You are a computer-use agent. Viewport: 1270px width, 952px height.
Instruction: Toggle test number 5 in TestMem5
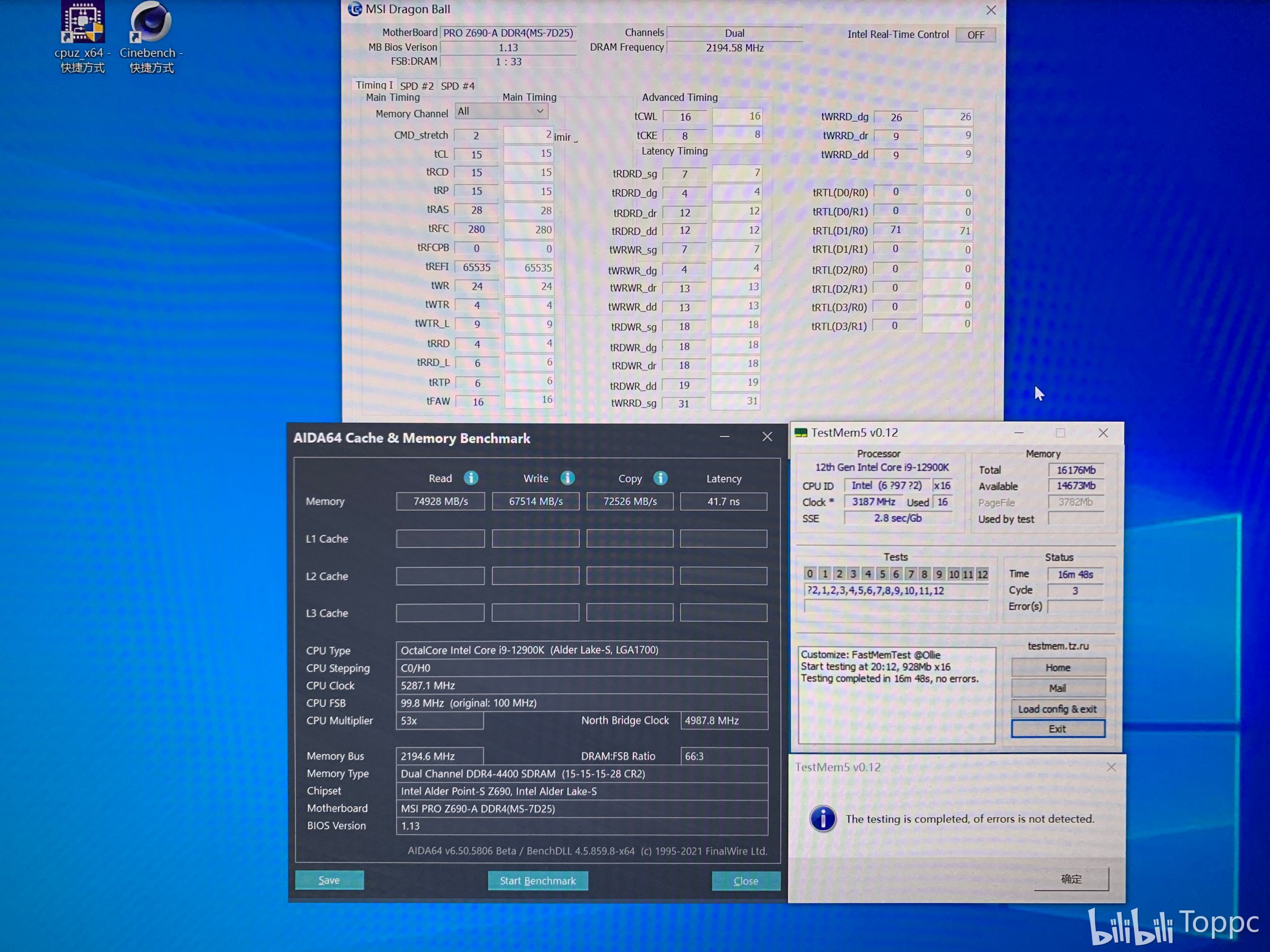tap(882, 574)
